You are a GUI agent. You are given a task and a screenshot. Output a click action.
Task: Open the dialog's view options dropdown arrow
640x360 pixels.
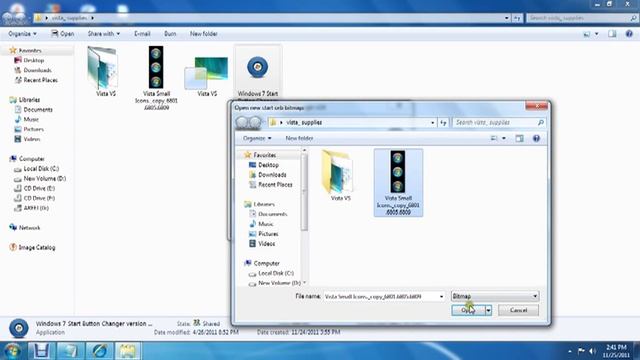pos(504,138)
